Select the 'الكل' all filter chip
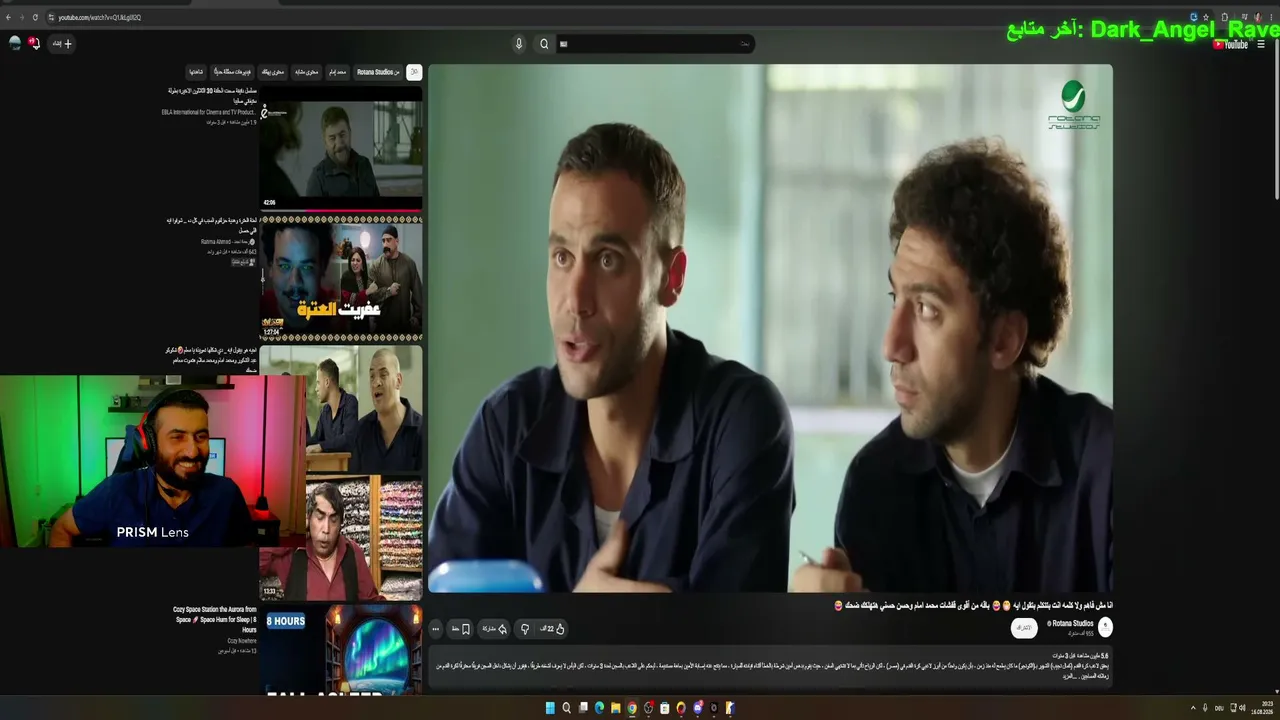Viewport: 1280px width, 720px height. (414, 72)
